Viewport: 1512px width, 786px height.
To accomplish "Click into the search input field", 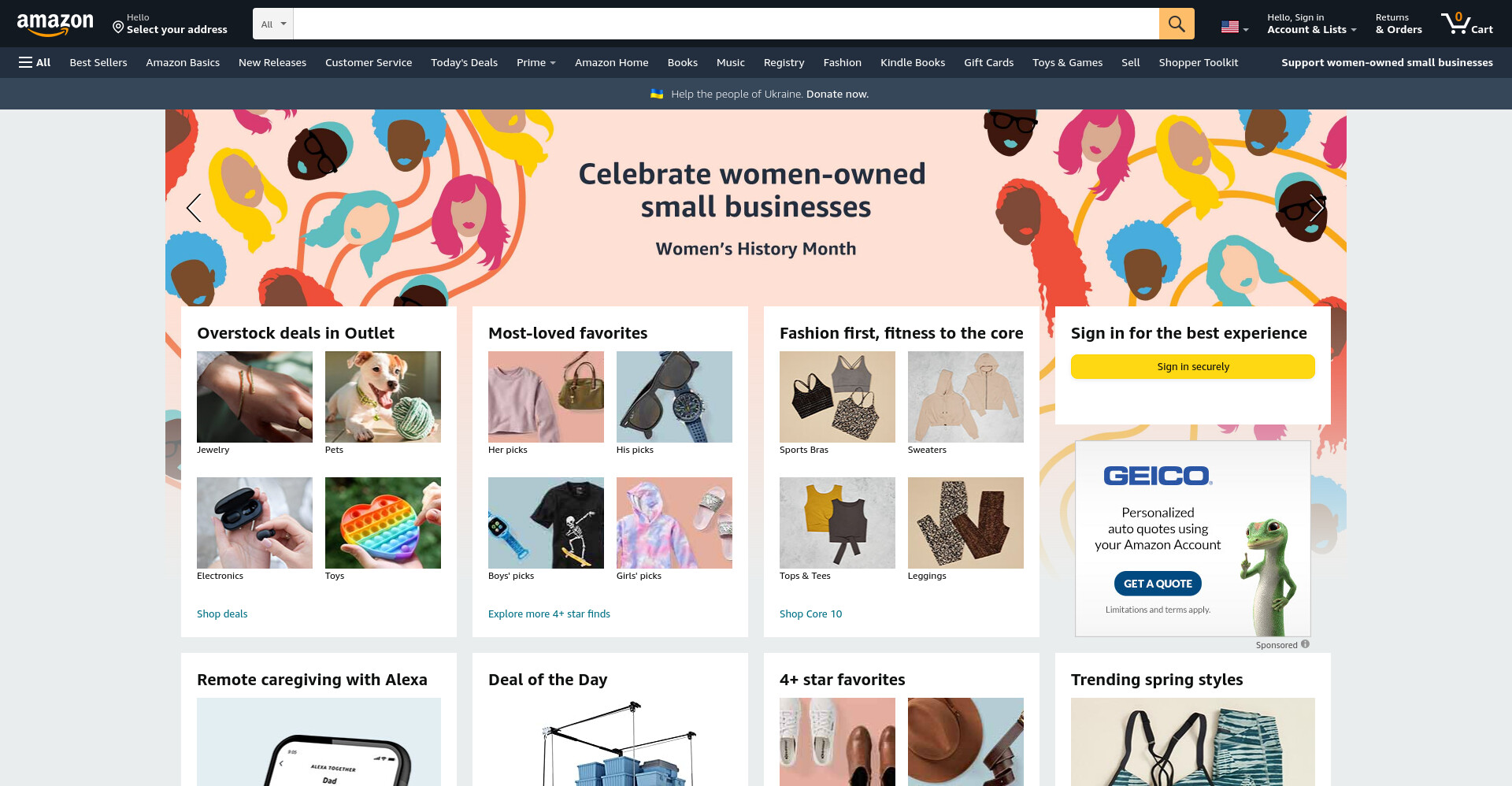I will [725, 24].
